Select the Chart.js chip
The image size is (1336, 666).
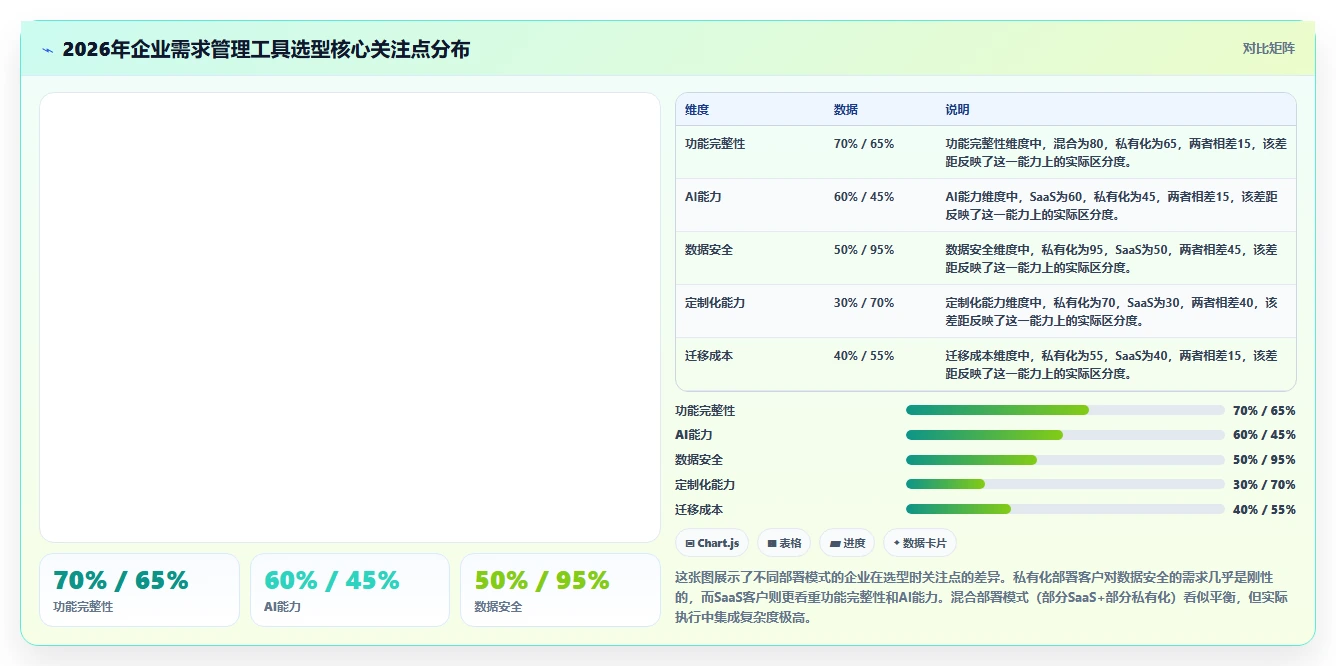pos(713,543)
